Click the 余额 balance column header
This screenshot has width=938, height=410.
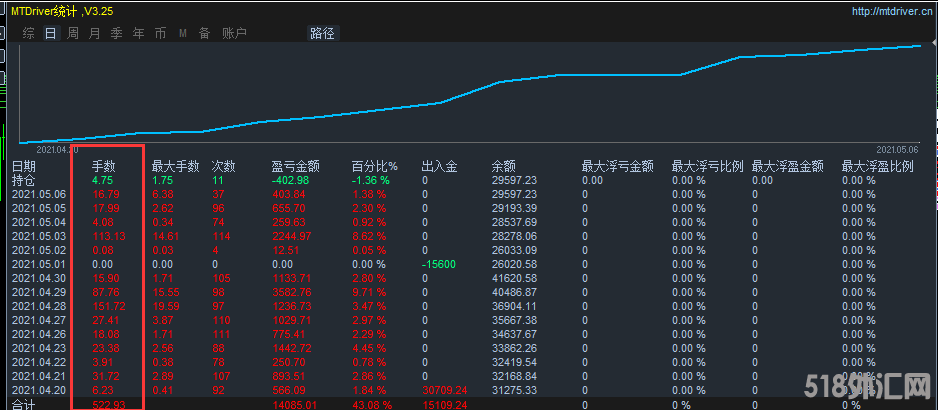(x=503, y=166)
